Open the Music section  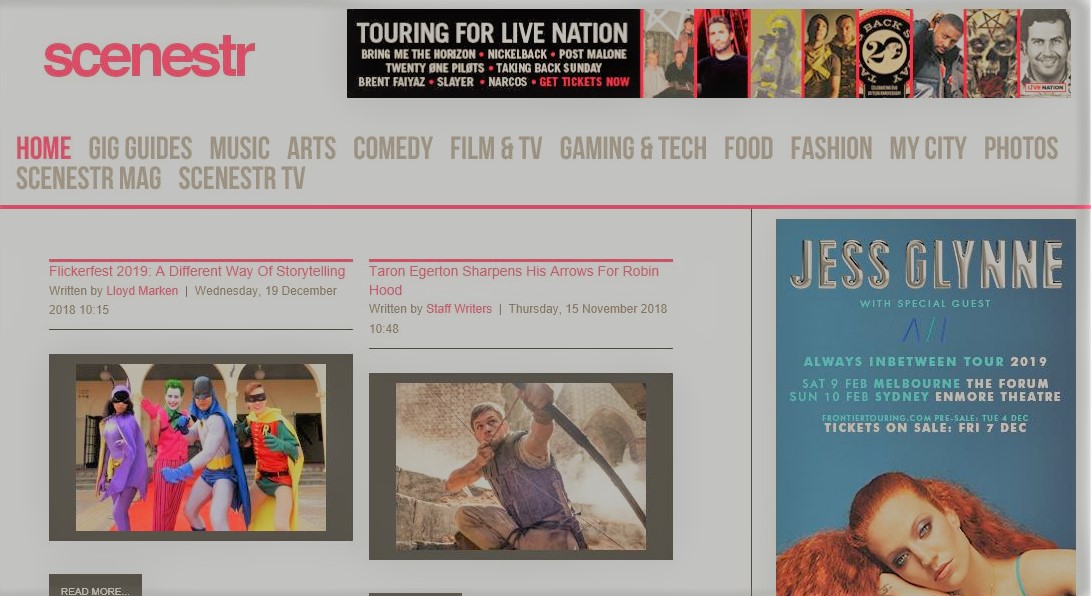(239, 149)
